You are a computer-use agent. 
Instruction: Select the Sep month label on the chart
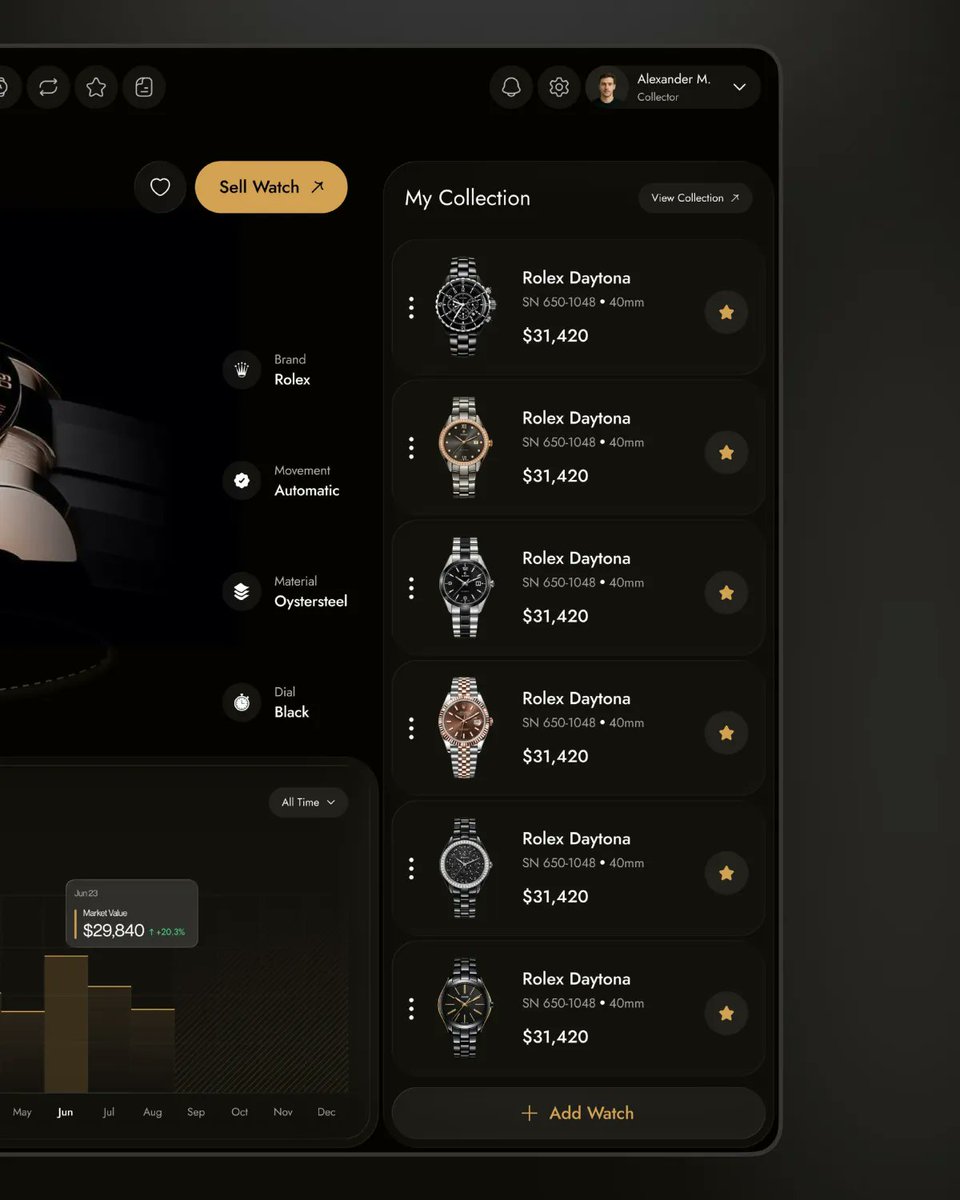click(196, 1112)
